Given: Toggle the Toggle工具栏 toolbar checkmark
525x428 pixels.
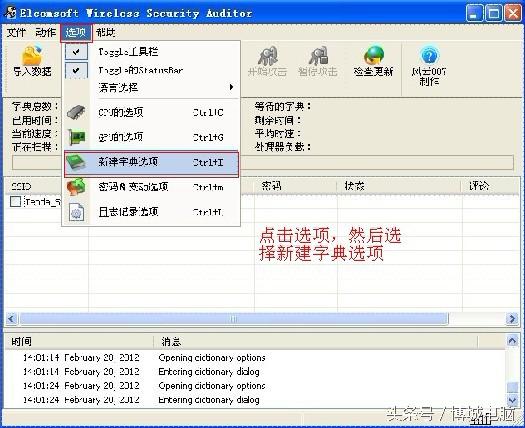Looking at the screenshot, I should point(76,52).
